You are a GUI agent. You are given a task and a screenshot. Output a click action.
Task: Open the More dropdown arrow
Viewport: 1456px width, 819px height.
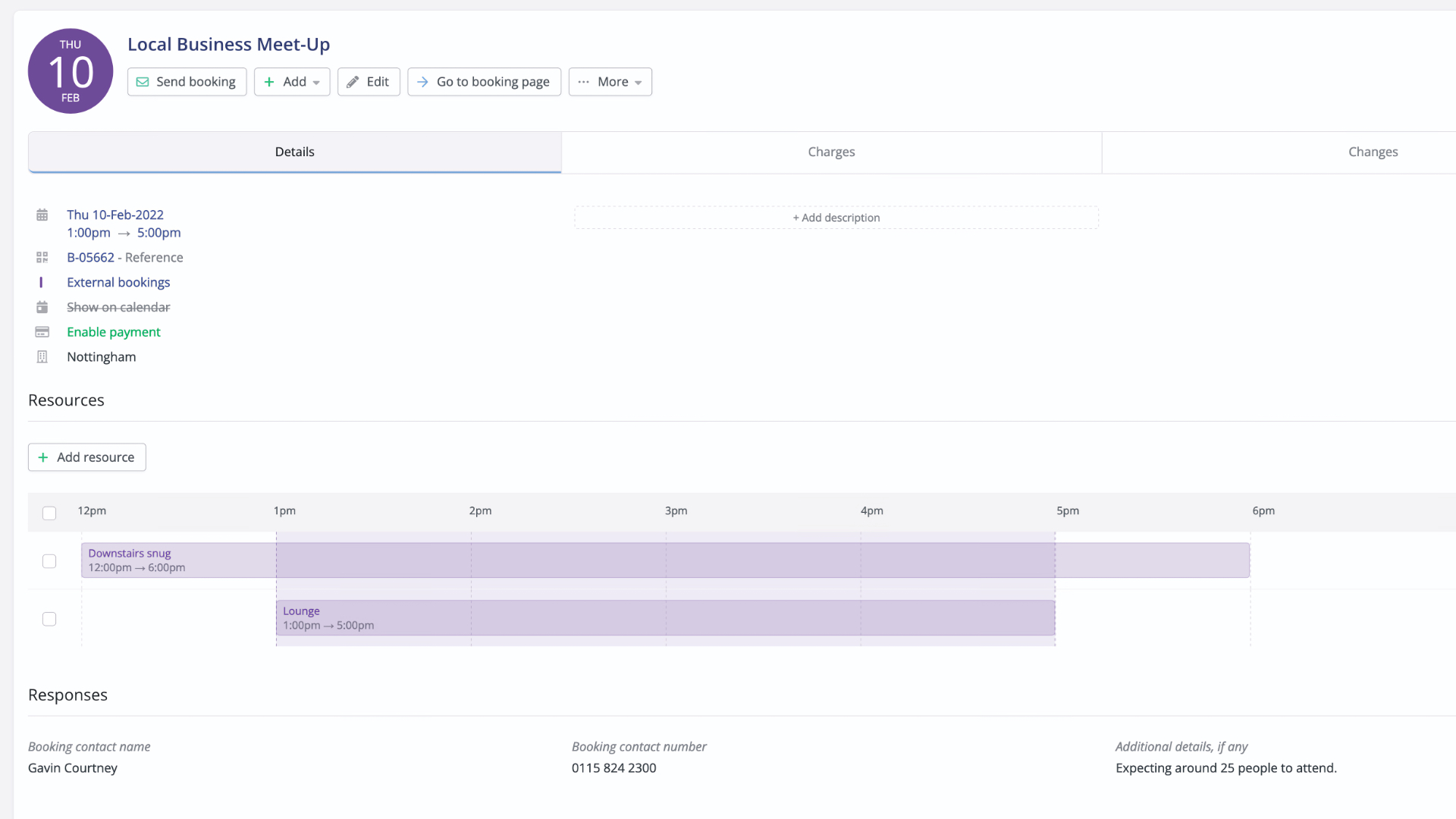639,83
